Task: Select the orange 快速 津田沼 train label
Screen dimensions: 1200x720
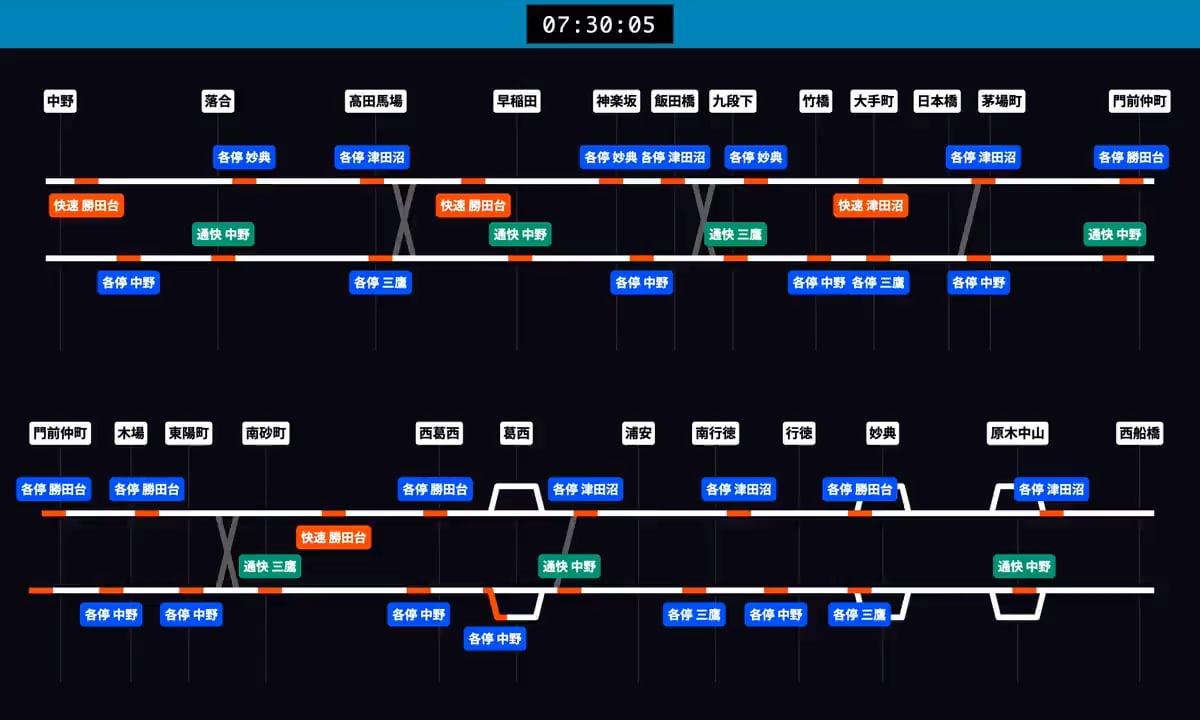Action: point(870,205)
